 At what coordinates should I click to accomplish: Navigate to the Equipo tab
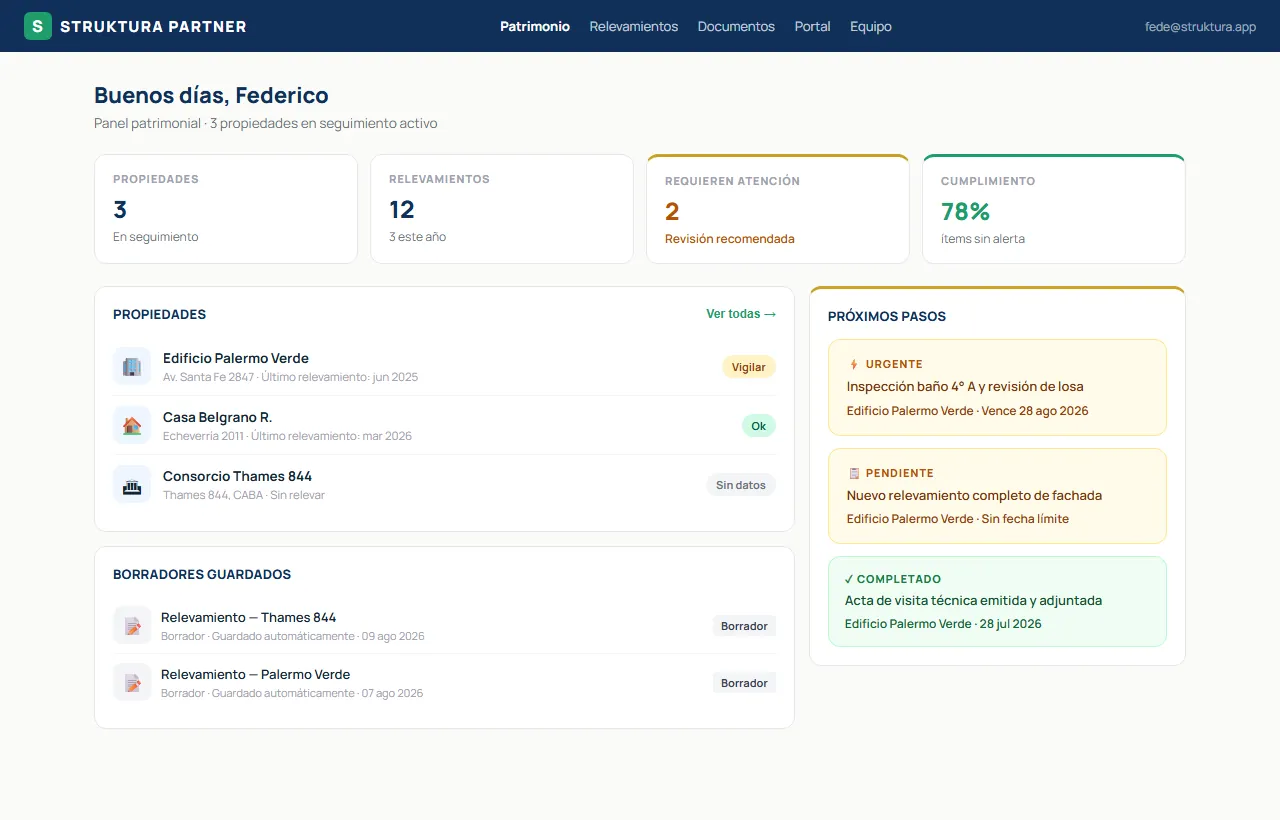pyautogui.click(x=871, y=26)
